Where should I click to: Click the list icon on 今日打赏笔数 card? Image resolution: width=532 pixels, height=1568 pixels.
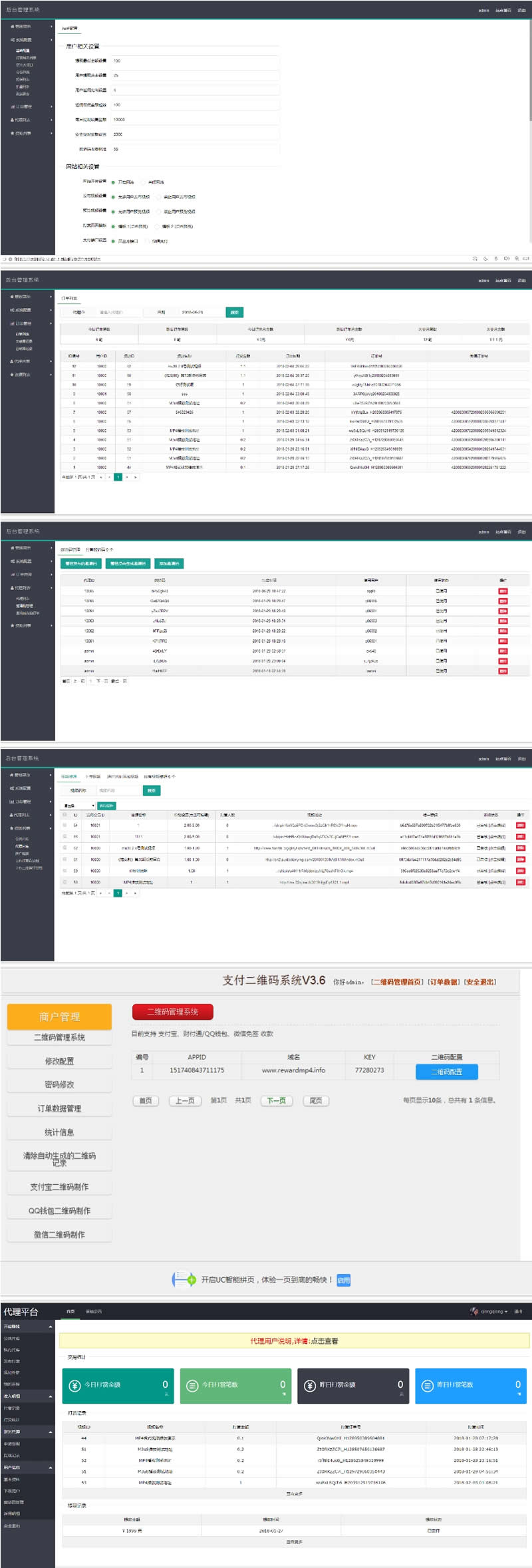tap(192, 1385)
